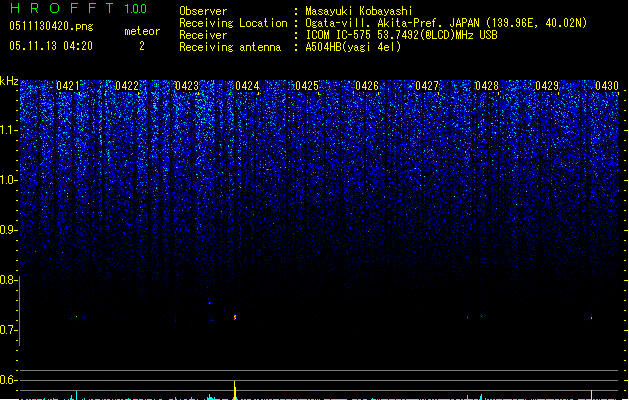Click the 0422 time marker

pos(127,86)
